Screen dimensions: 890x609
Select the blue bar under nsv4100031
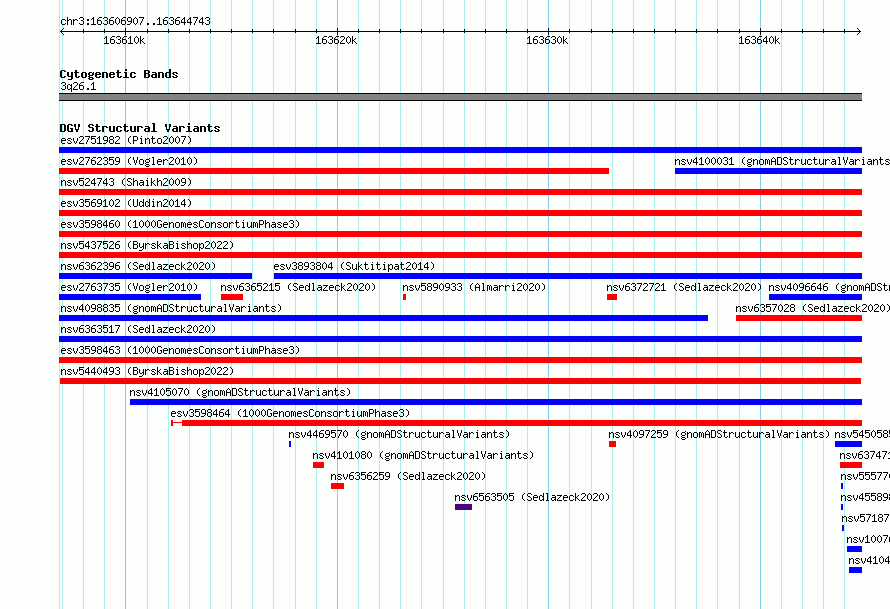(768, 171)
